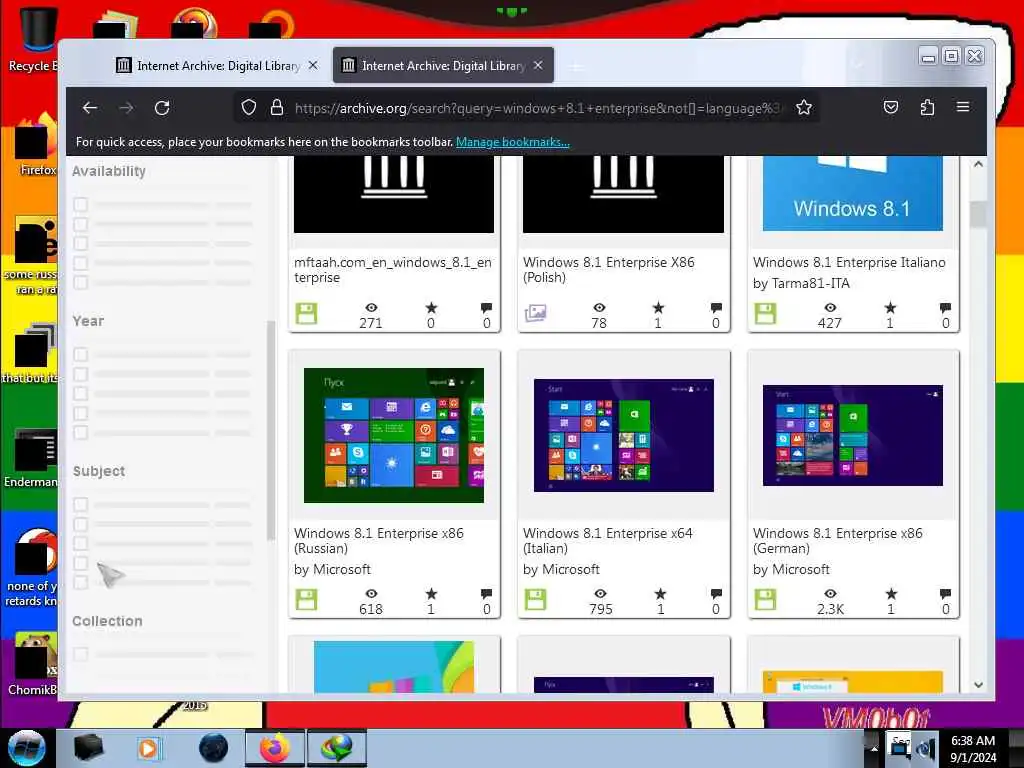Image resolution: width=1024 pixels, height=768 pixels.
Task: Reload the current archive.org page
Action: pos(162,108)
